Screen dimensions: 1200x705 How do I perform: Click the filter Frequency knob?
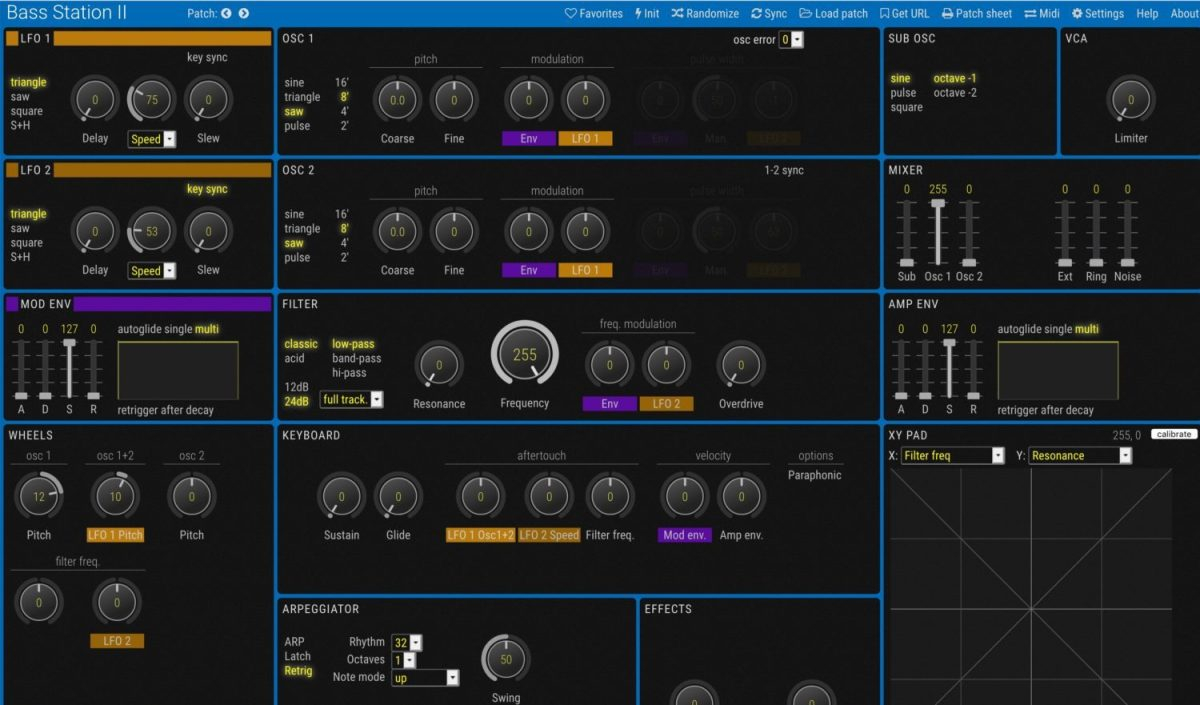(525, 356)
